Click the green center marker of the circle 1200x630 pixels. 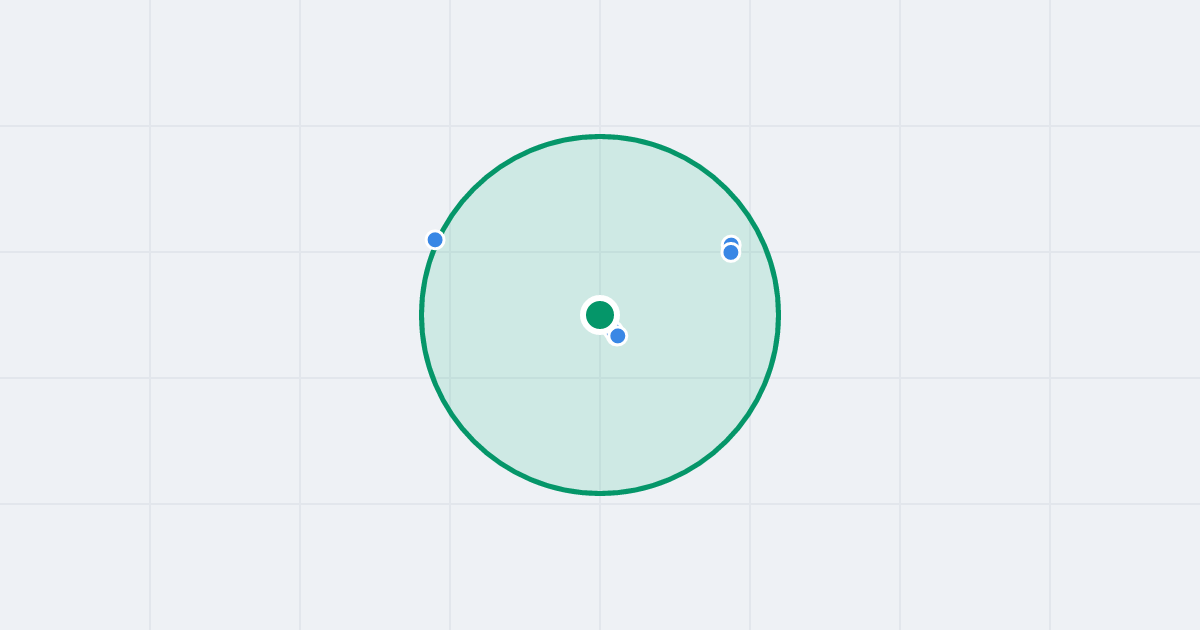(x=600, y=315)
